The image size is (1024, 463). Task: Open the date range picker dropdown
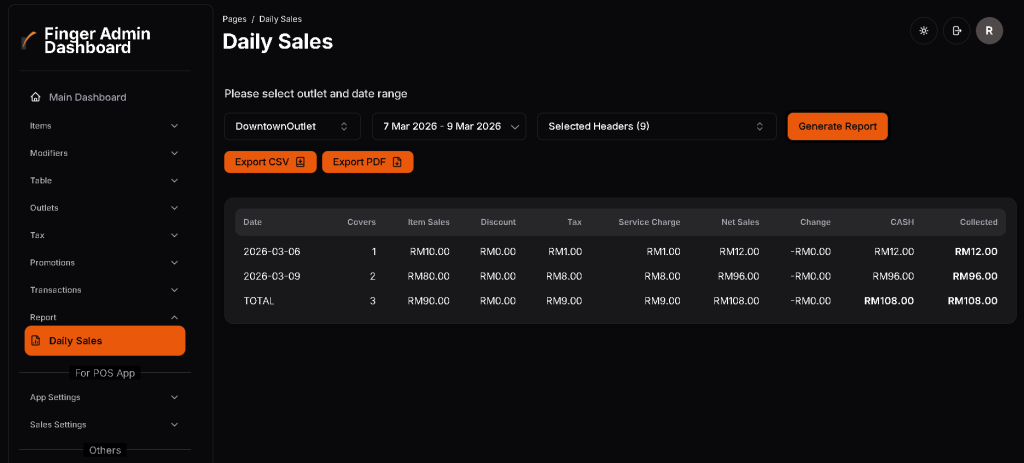tap(448, 126)
